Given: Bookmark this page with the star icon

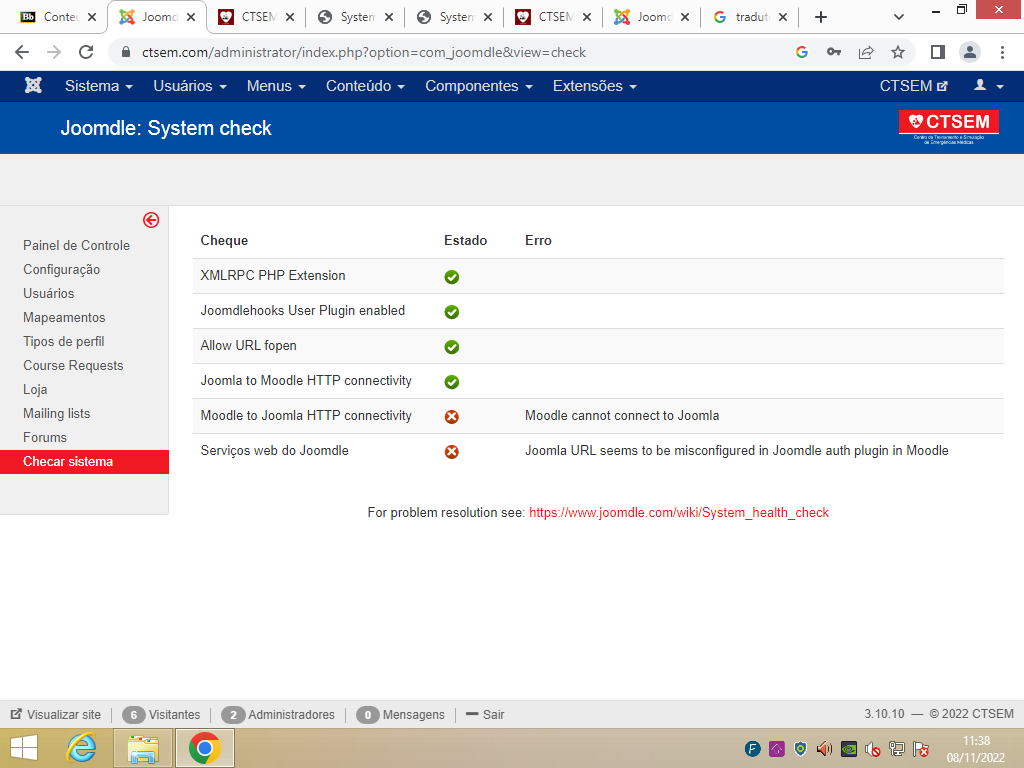Looking at the screenshot, I should 898,52.
